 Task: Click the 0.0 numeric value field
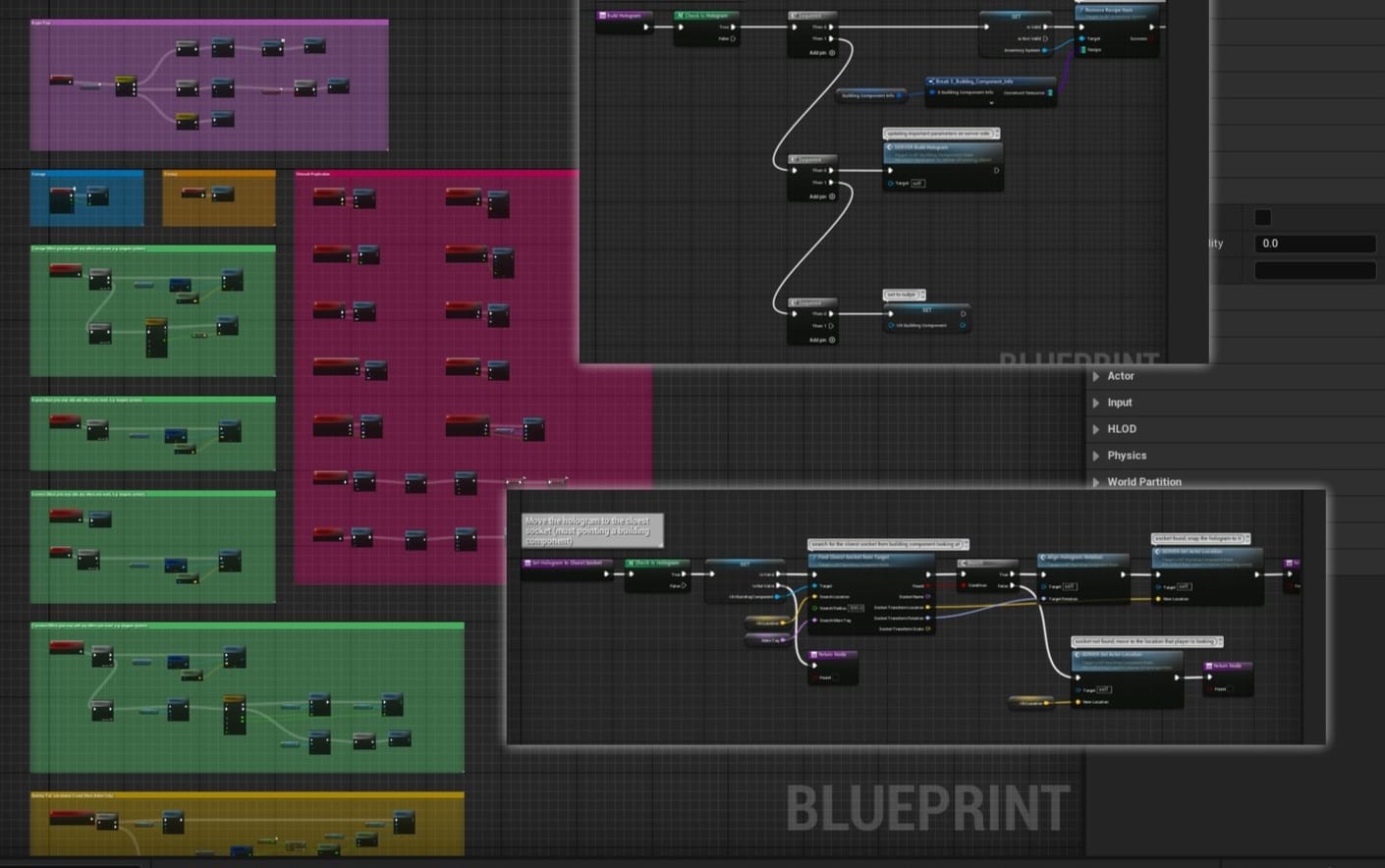pos(1314,244)
